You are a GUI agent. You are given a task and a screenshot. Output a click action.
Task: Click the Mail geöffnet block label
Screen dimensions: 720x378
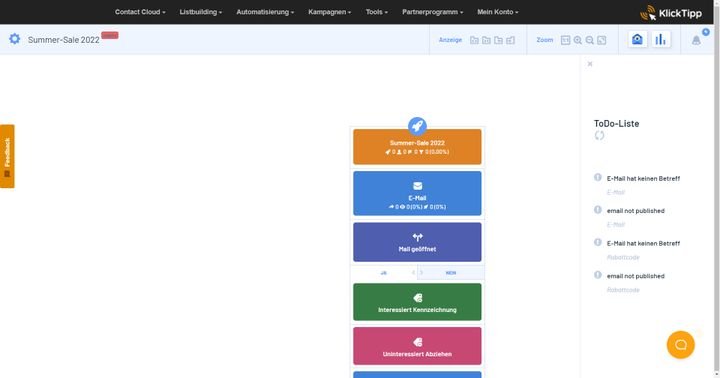417,249
